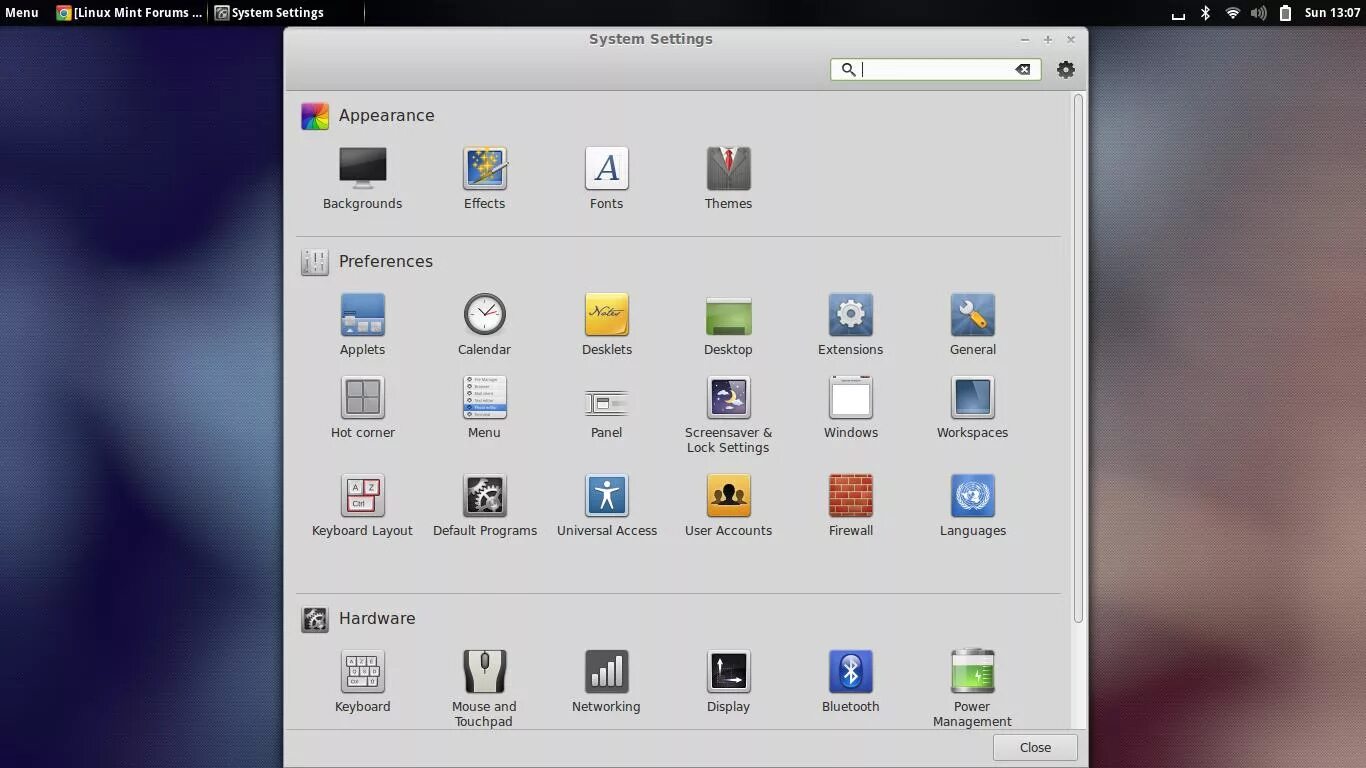The image size is (1366, 768).
Task: Open the Default Programs settings
Action: point(484,505)
